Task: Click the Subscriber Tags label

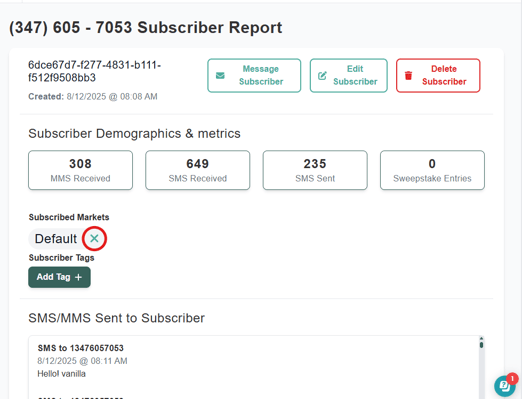Action: pyautogui.click(x=61, y=258)
